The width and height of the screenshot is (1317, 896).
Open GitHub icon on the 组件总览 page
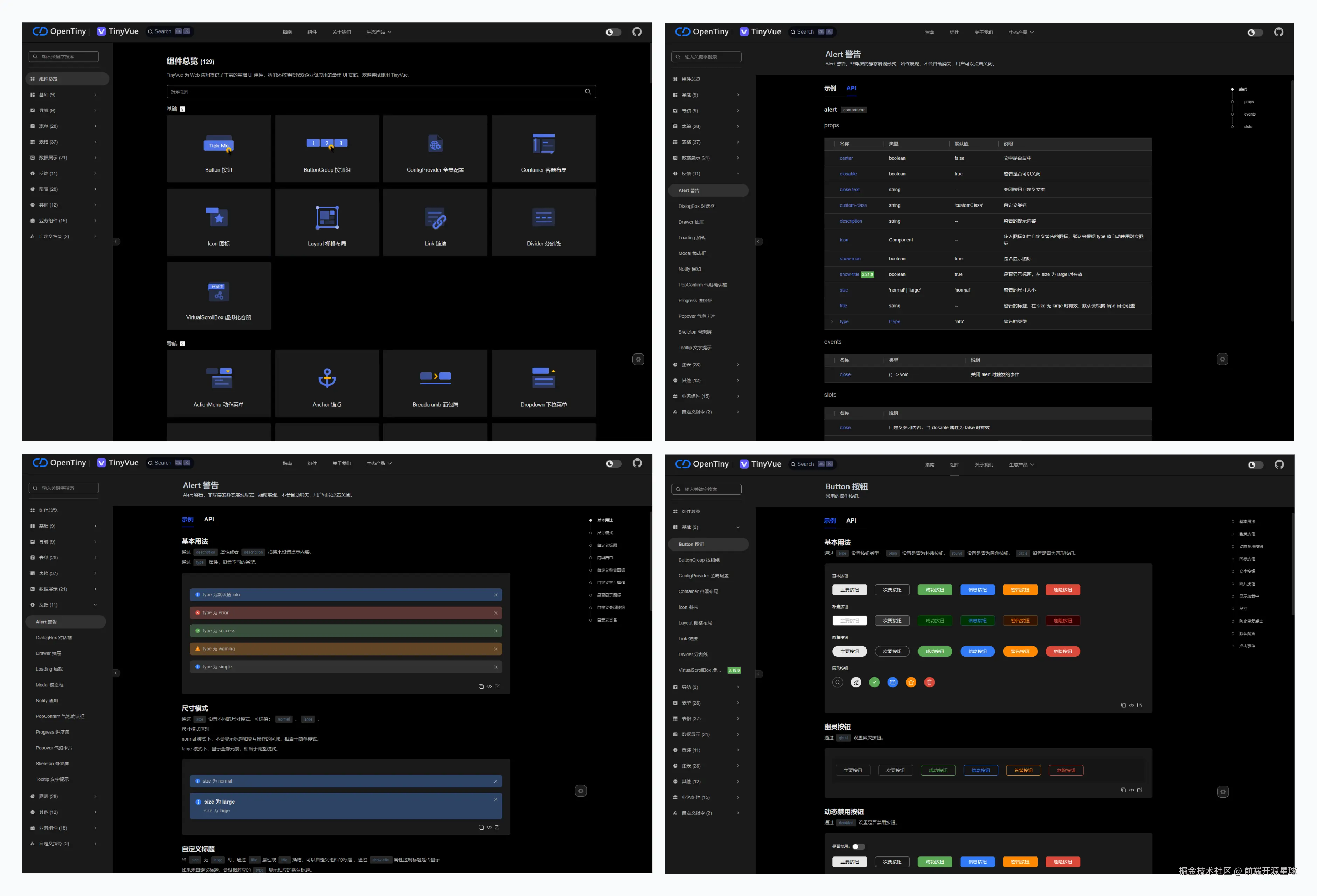[x=637, y=32]
